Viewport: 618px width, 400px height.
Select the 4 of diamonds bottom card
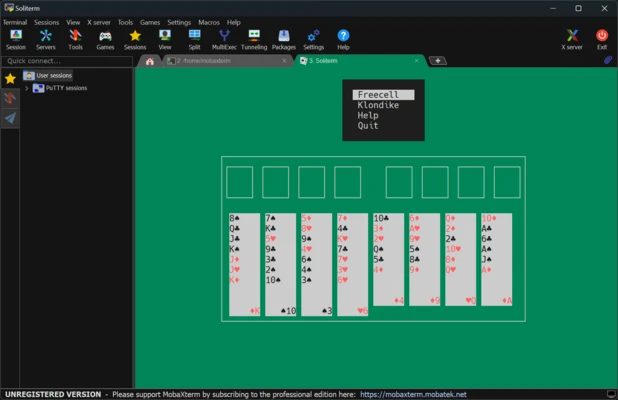(389, 286)
